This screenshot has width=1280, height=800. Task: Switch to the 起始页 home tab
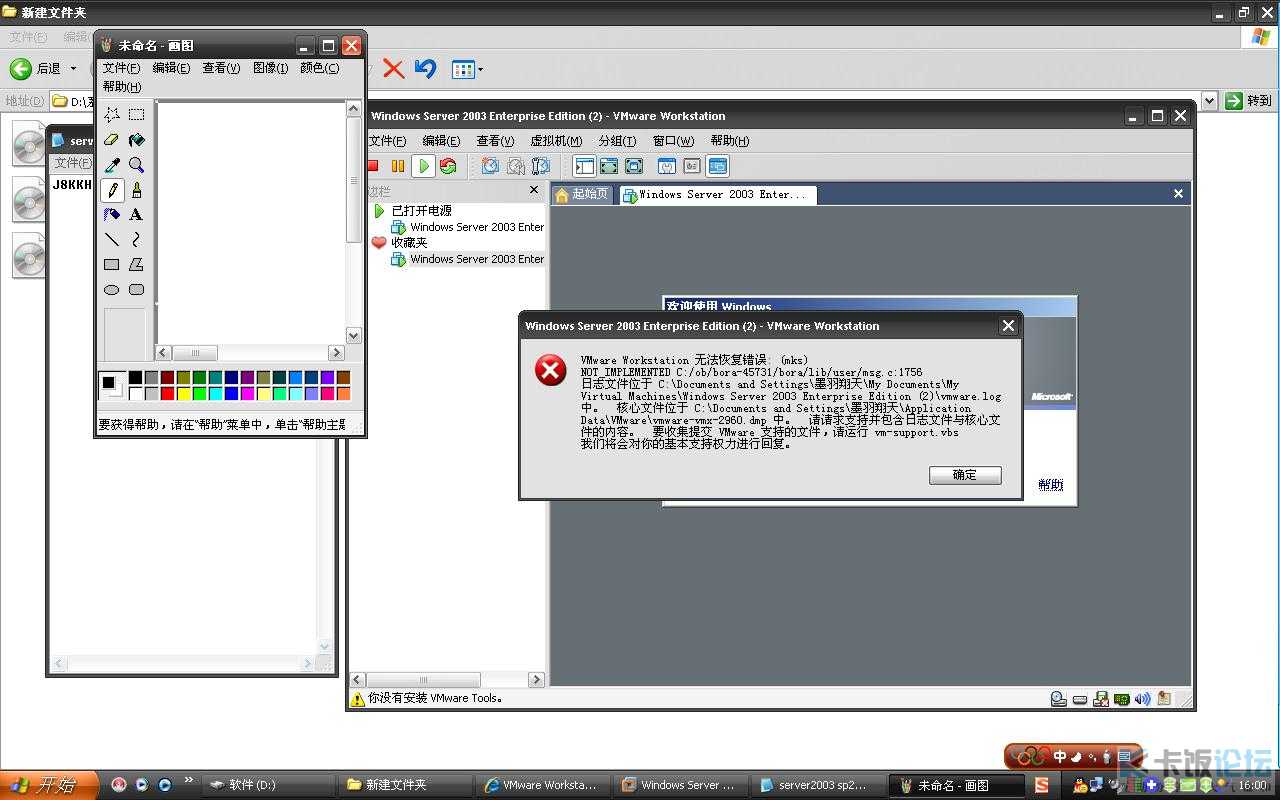click(x=583, y=194)
